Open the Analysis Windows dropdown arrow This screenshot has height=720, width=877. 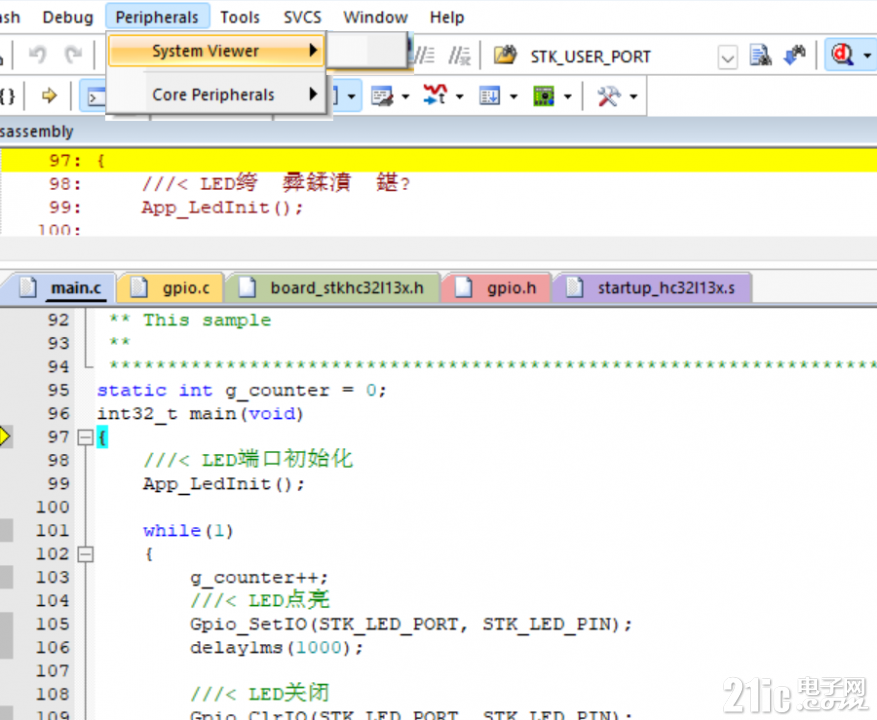click(x=460, y=97)
